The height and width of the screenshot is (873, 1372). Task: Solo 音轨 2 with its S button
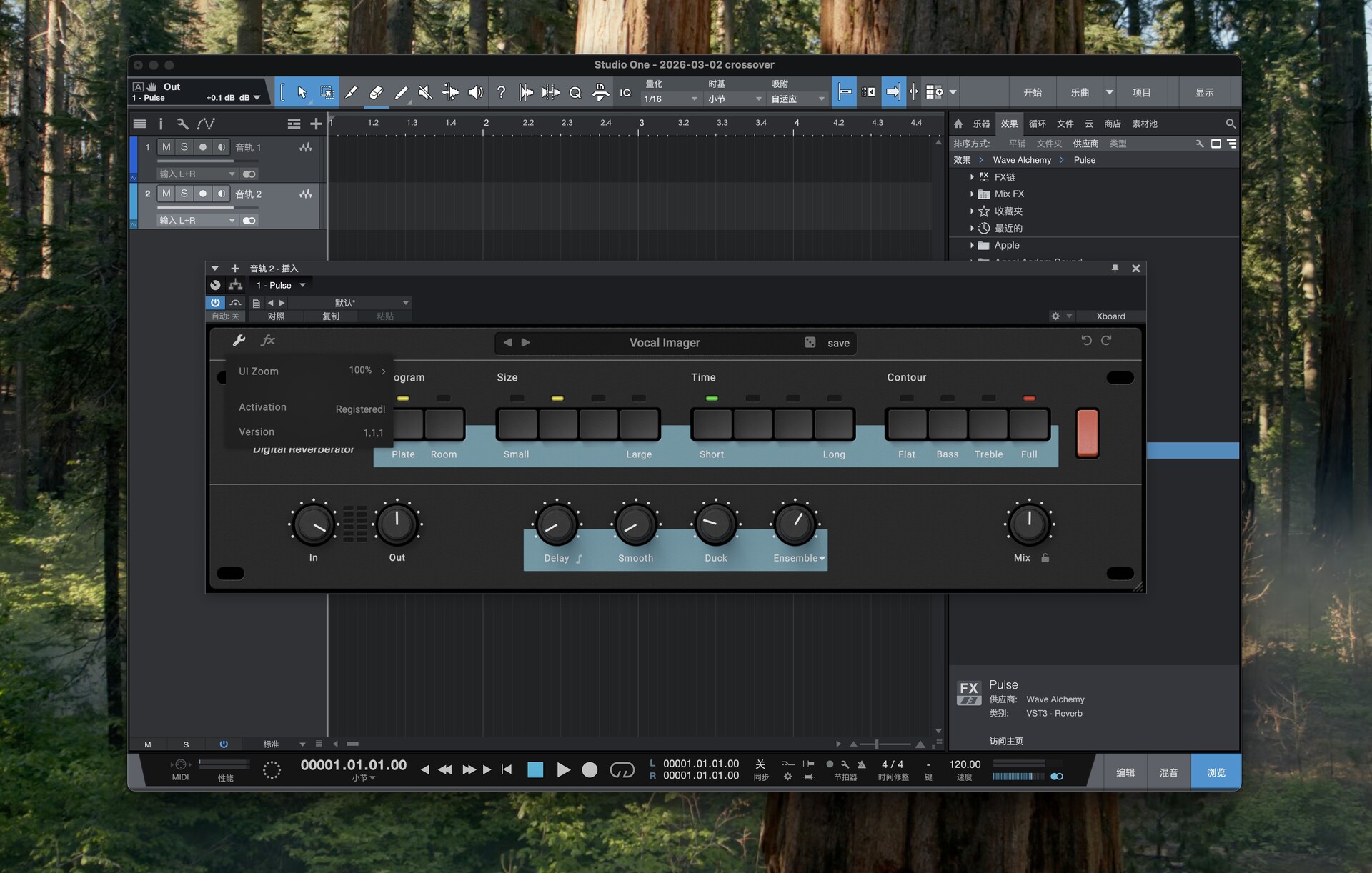[x=184, y=194]
